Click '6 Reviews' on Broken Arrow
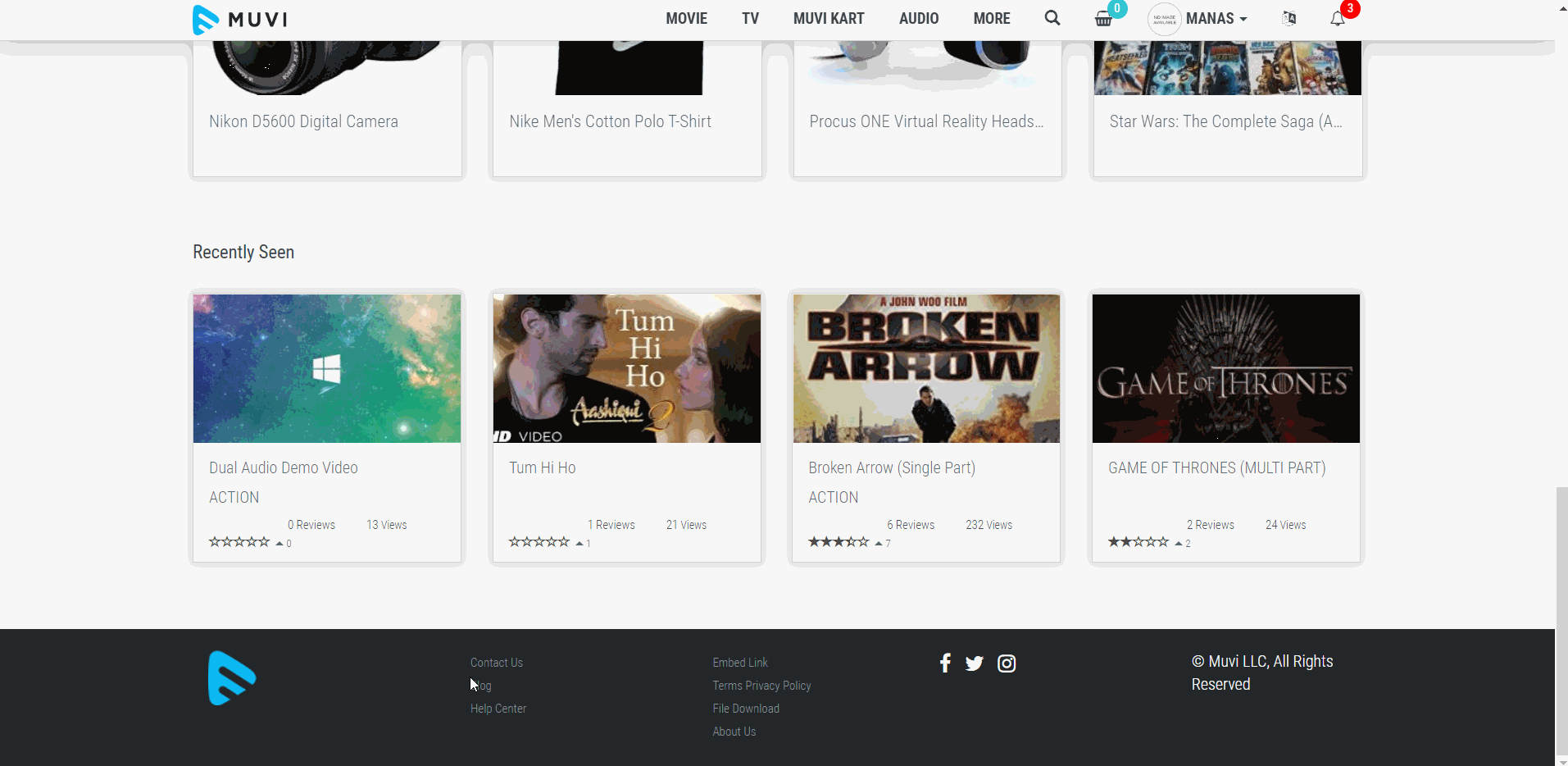Screen dimensions: 1568x766 click(x=911, y=525)
